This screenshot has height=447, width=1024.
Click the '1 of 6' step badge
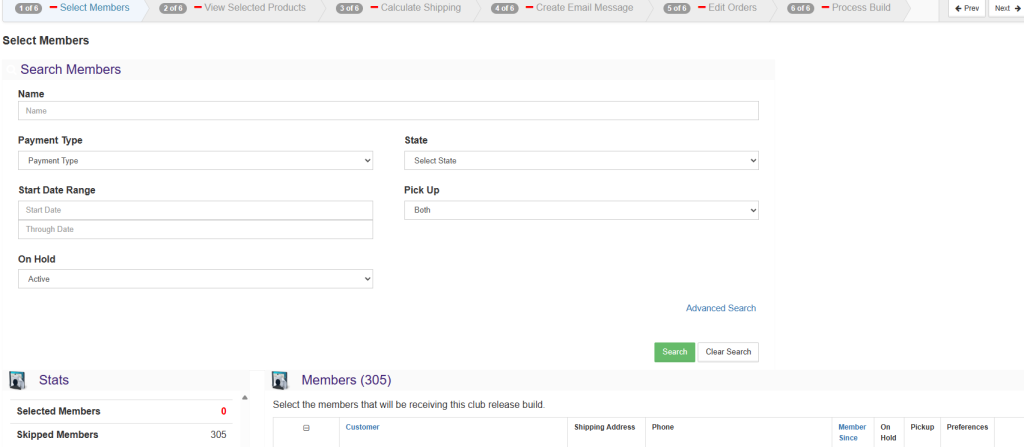click(28, 8)
